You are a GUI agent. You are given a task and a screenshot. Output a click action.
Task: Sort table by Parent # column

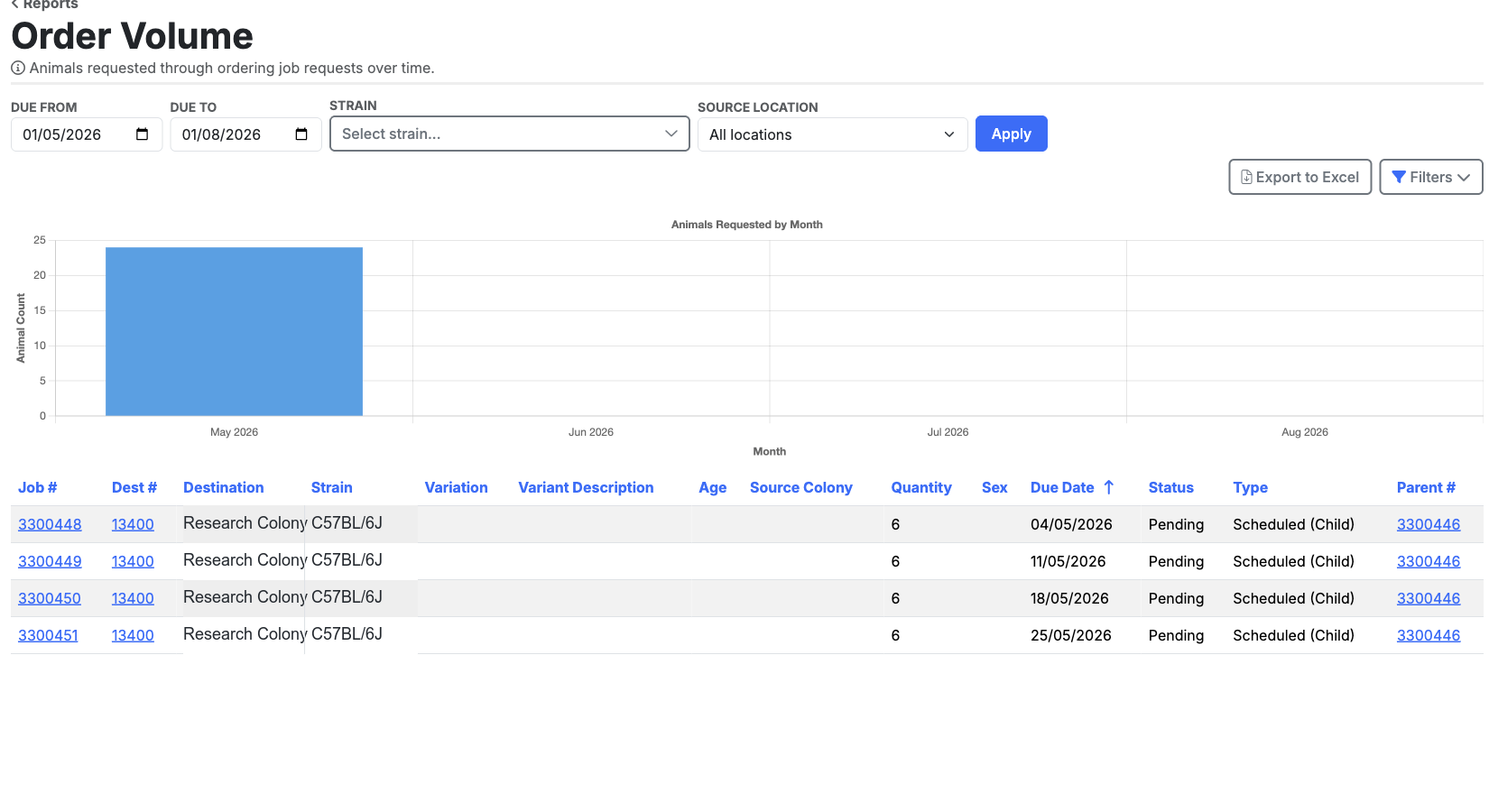[x=1426, y=487]
